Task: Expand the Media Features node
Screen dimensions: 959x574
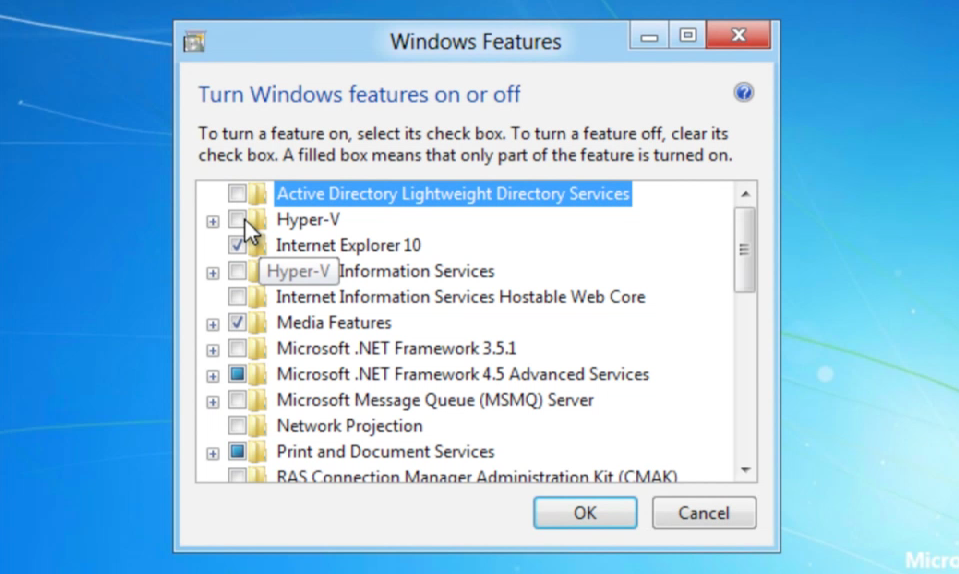Action: [x=212, y=325]
